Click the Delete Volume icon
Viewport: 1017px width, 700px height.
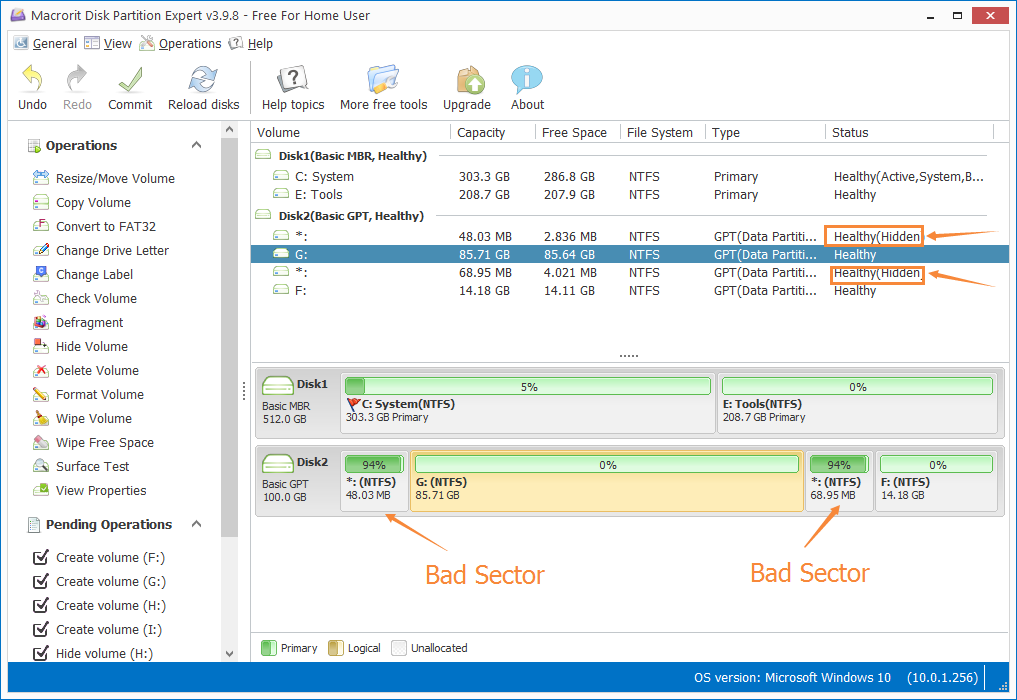pos(41,370)
